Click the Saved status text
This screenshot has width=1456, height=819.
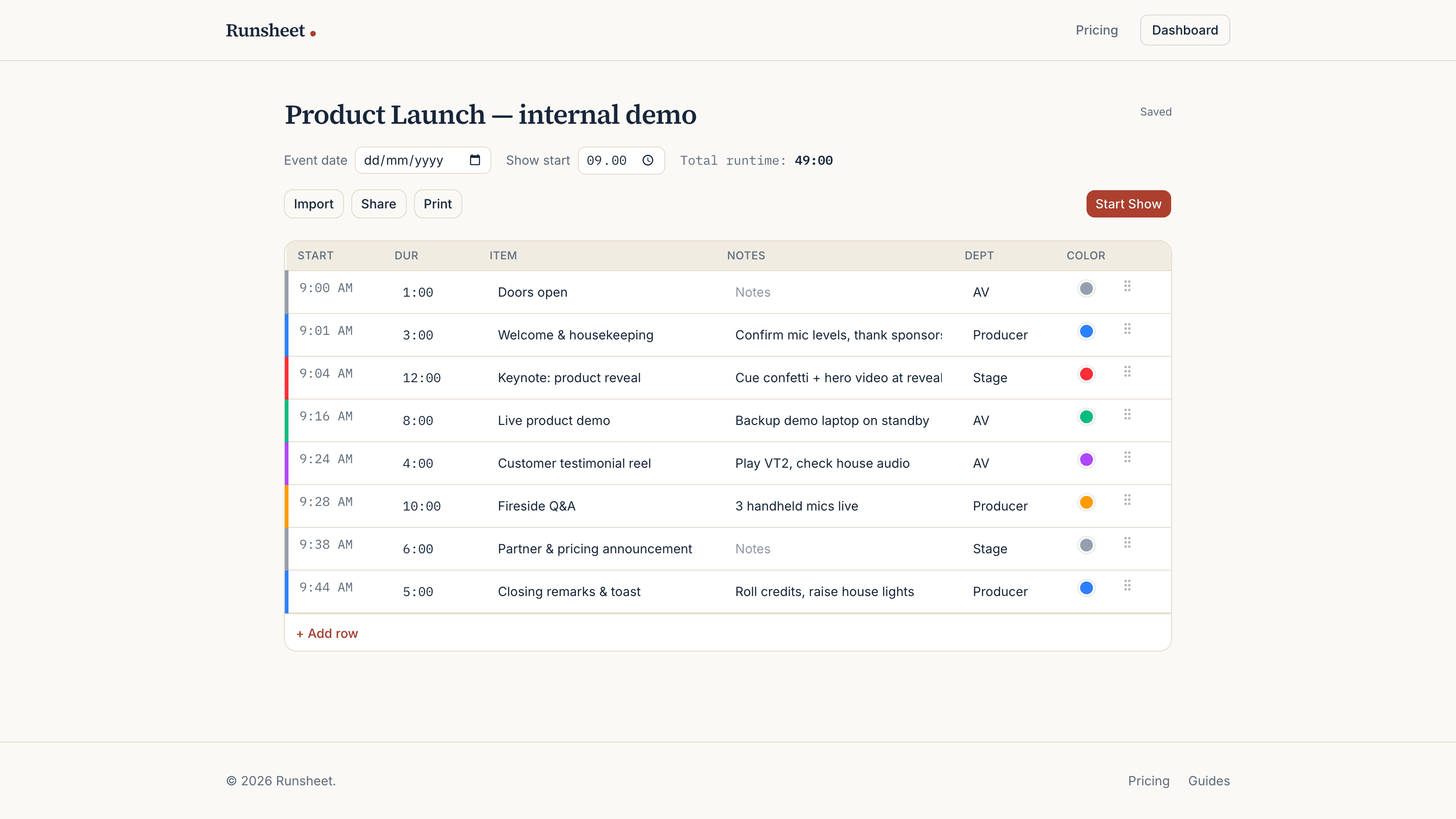(x=1155, y=112)
